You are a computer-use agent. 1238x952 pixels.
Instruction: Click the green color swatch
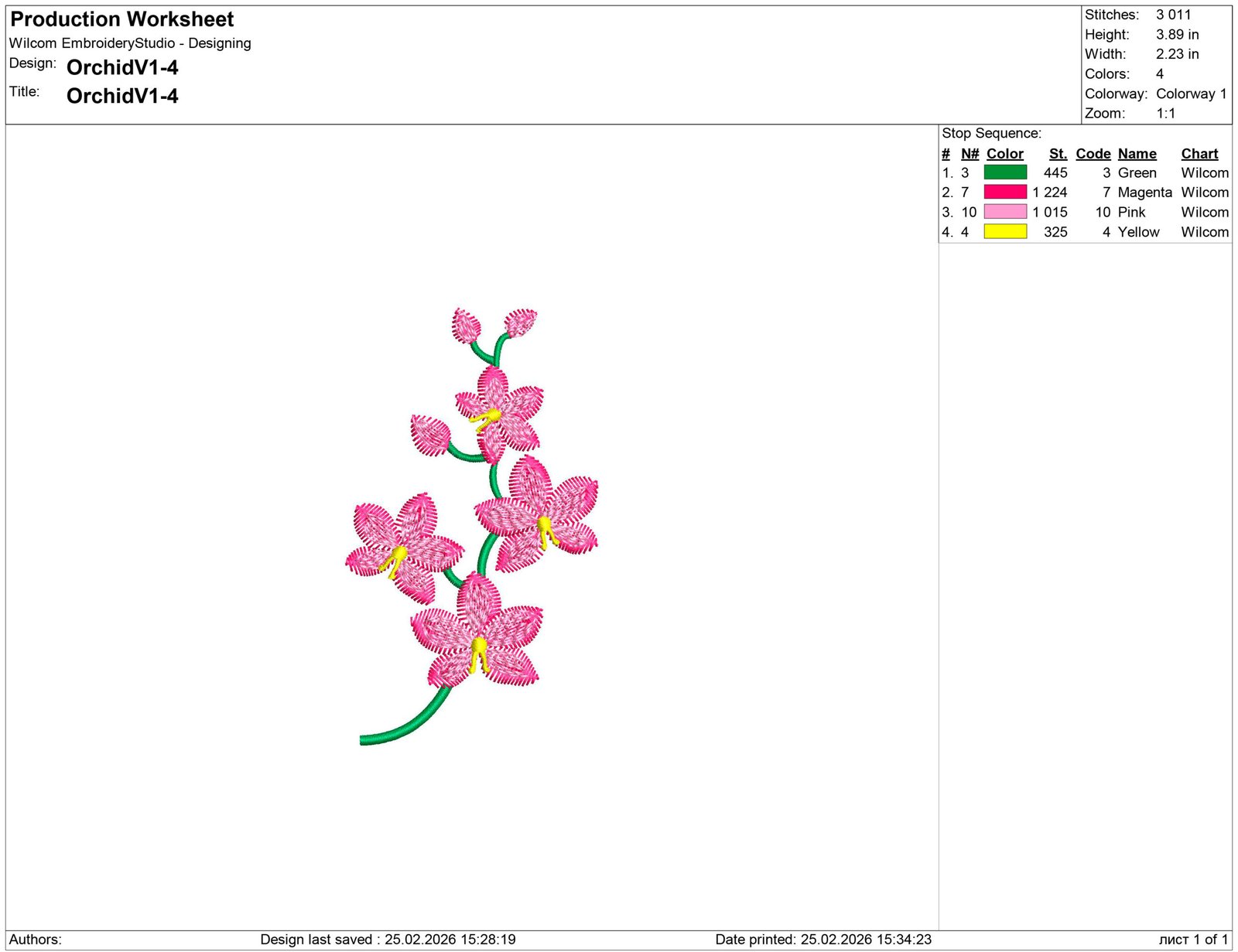[1004, 172]
